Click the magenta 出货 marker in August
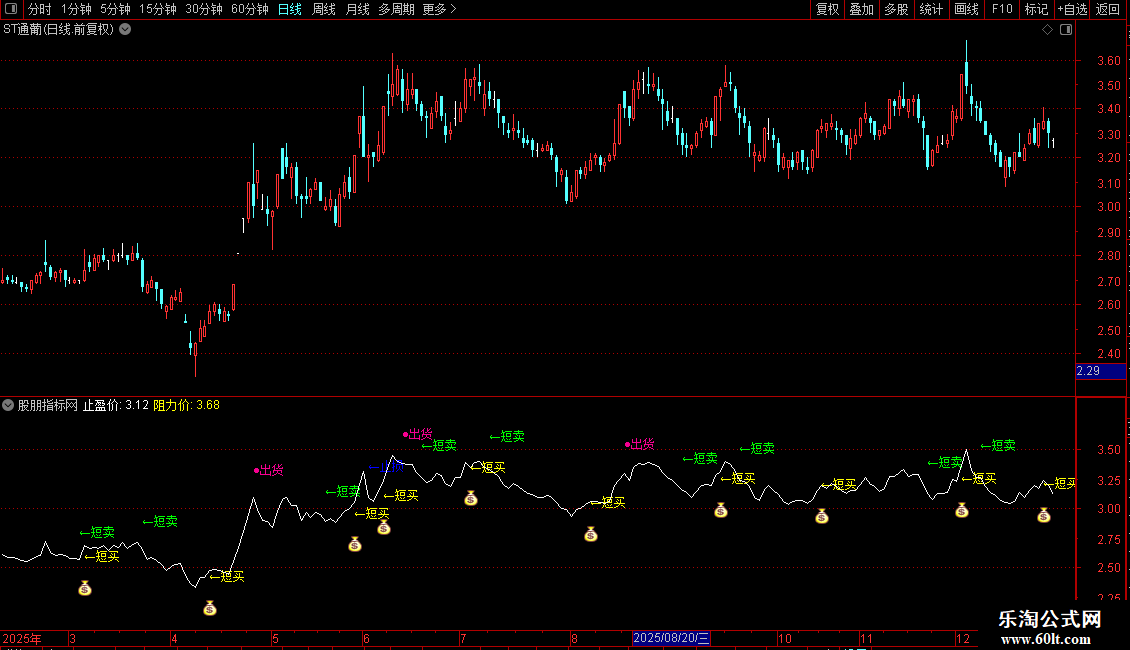 [640, 444]
